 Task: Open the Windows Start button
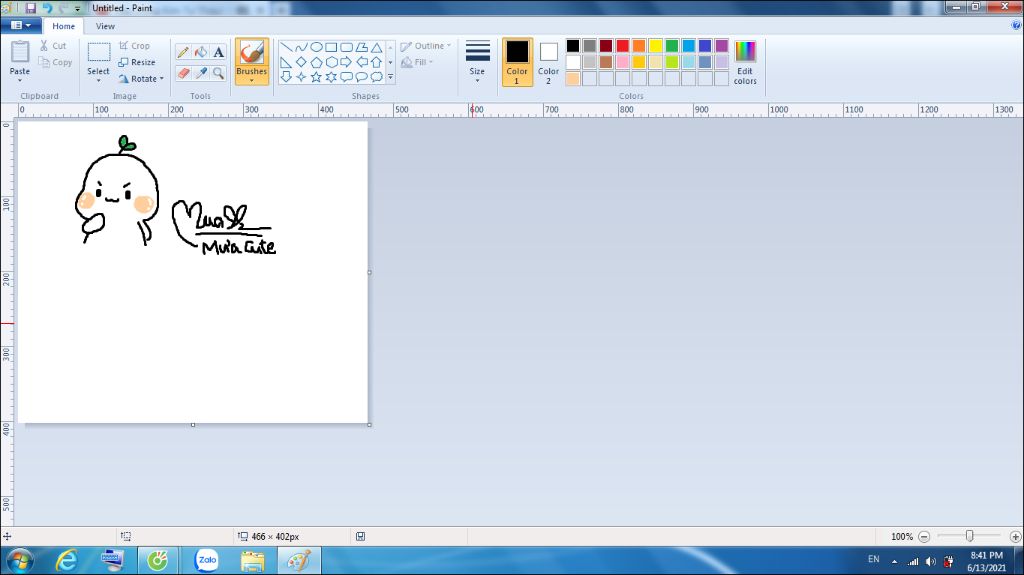click(x=20, y=561)
